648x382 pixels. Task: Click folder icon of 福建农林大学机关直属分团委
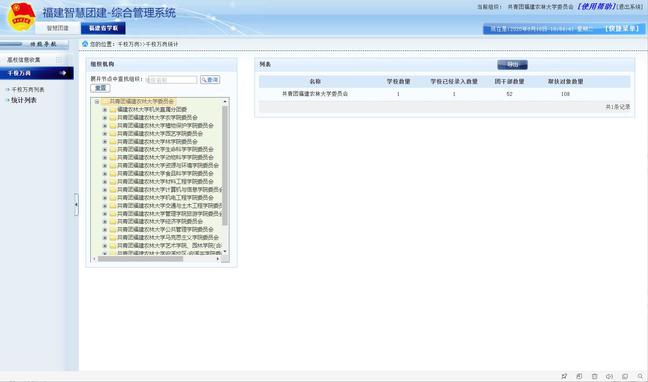[x=113, y=110]
